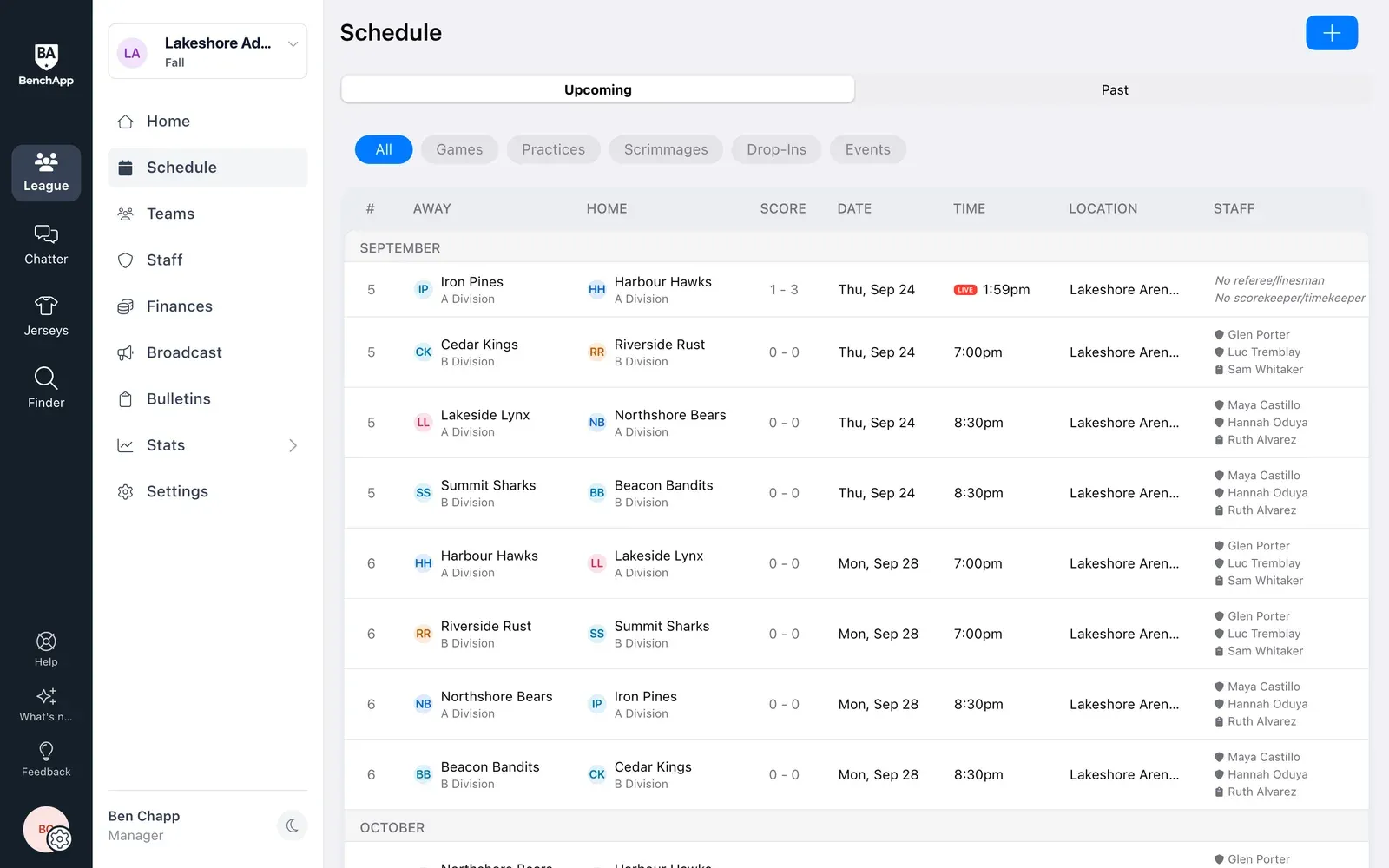Viewport: 1389px width, 868px height.
Task: Select the All filter
Action: (384, 149)
